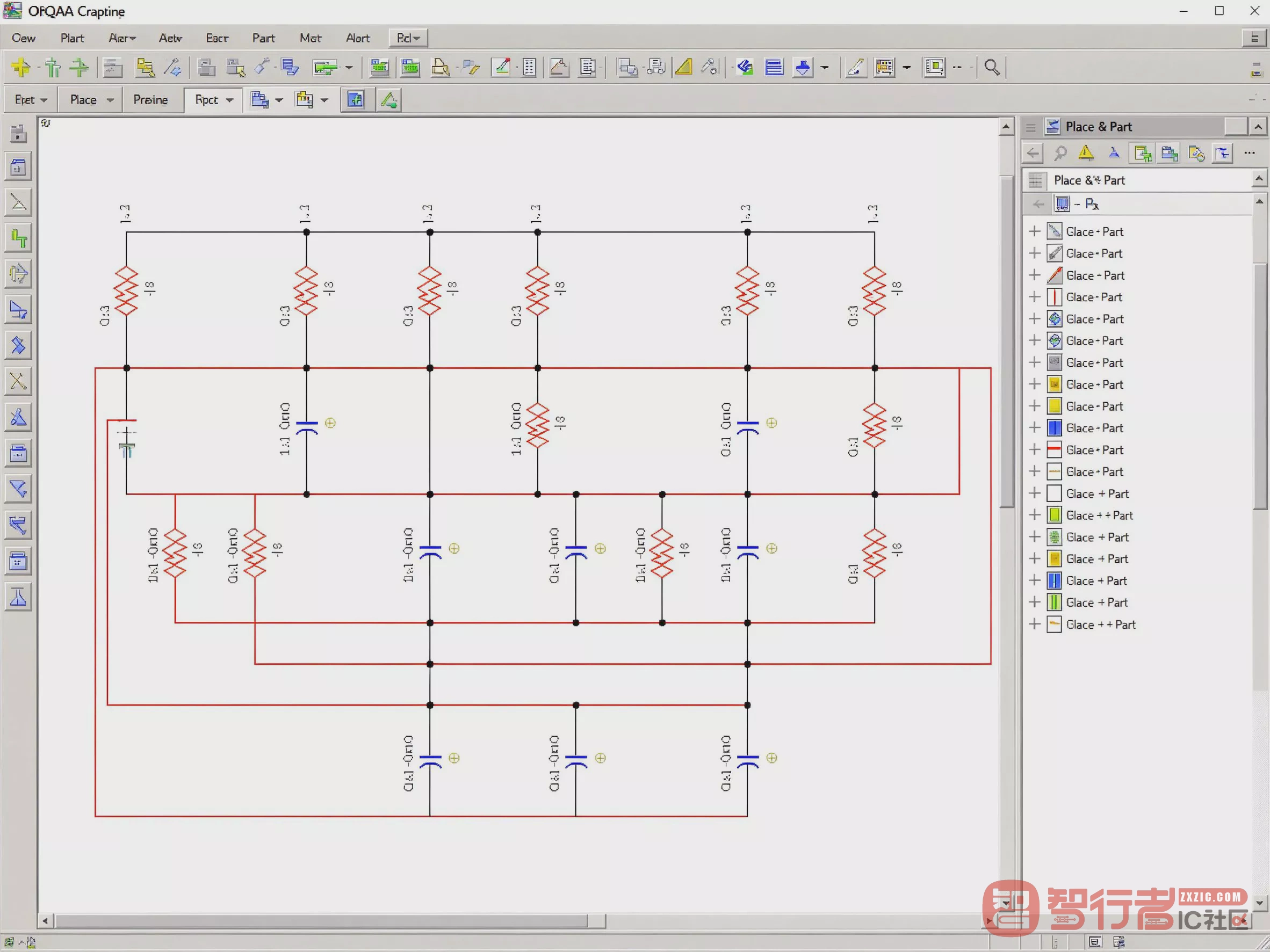Click the diagonal line tool in the left sidebar
The height and width of the screenshot is (952, 1270).
coord(18,202)
